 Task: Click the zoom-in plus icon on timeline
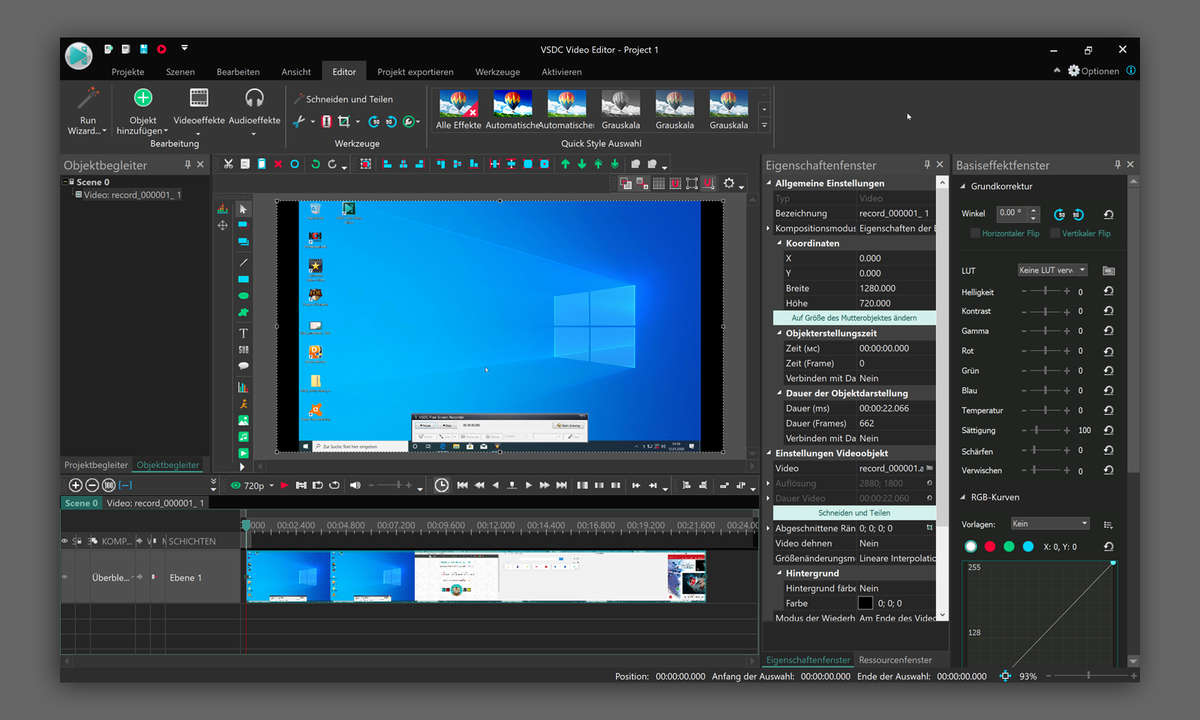(x=75, y=485)
